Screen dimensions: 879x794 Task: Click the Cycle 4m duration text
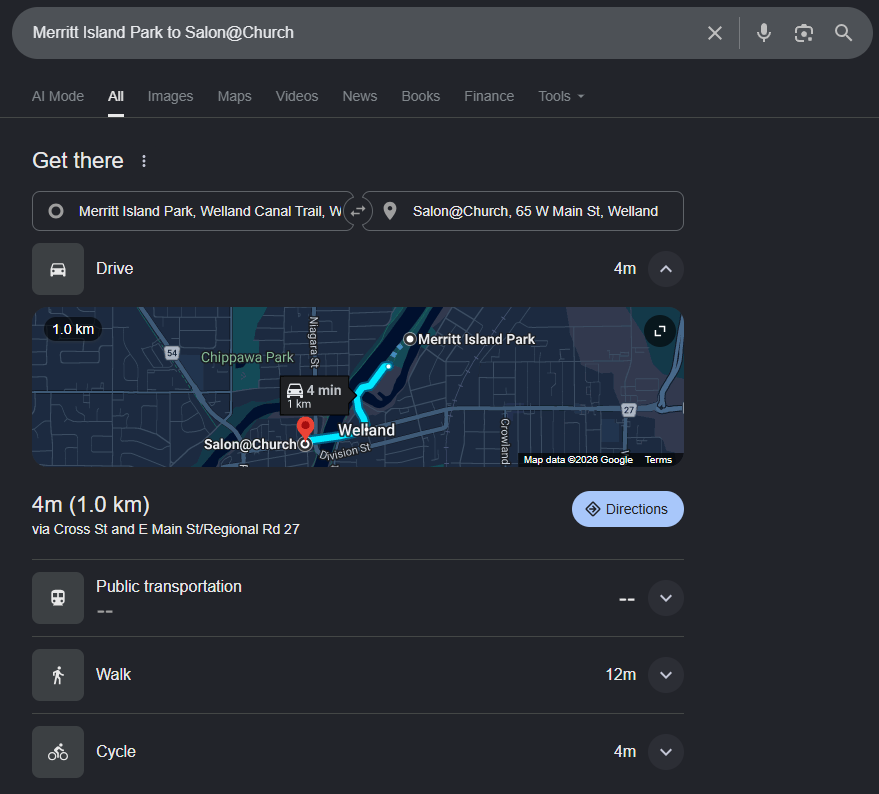coord(624,751)
